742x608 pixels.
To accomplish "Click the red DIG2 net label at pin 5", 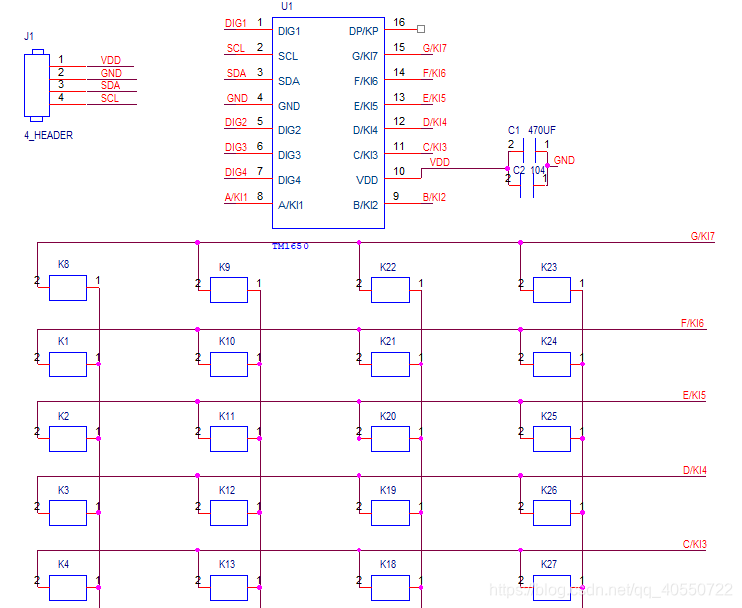I will (x=236, y=122).
